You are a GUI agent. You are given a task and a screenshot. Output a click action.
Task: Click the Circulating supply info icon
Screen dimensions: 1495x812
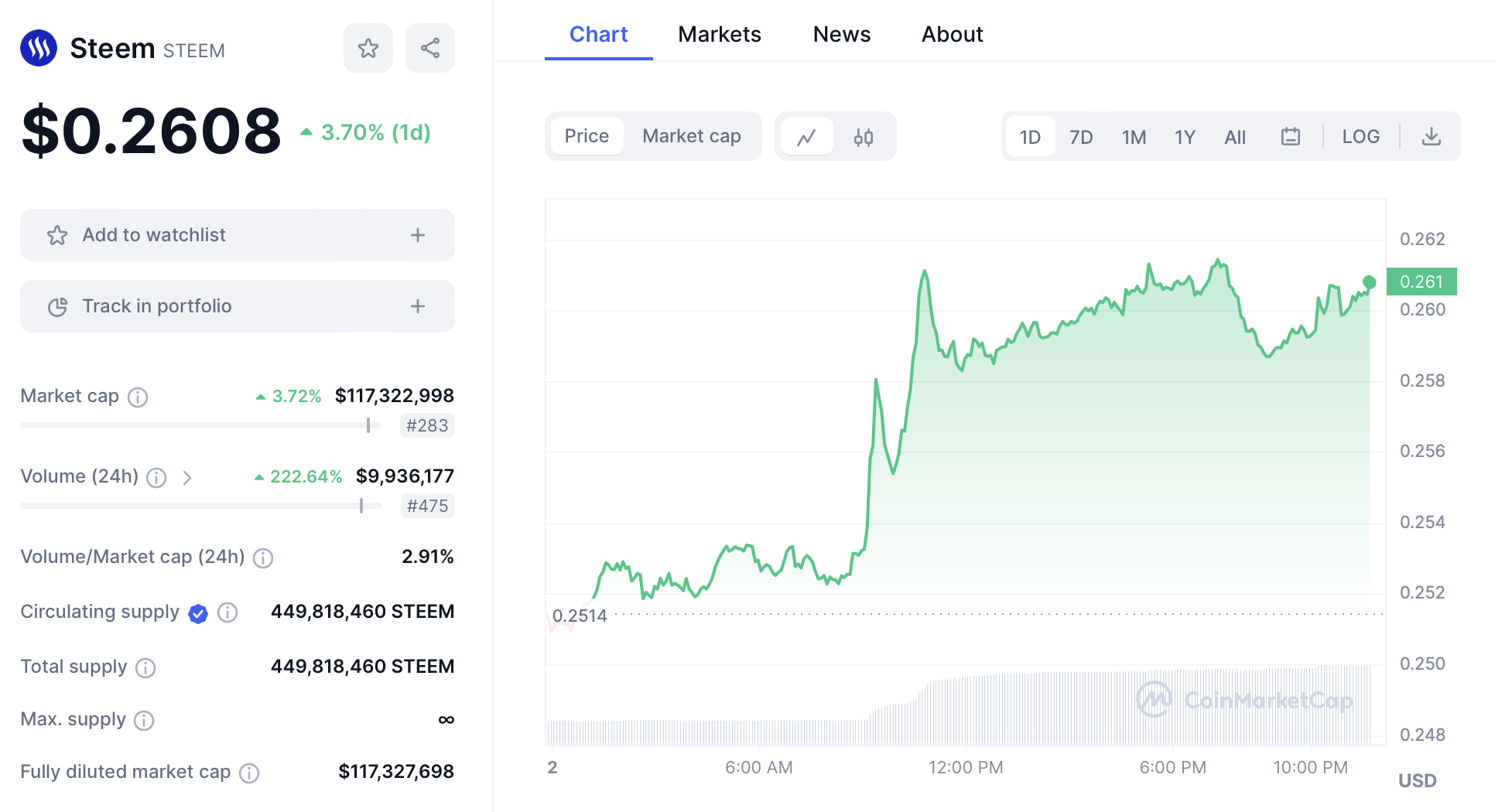(x=227, y=612)
